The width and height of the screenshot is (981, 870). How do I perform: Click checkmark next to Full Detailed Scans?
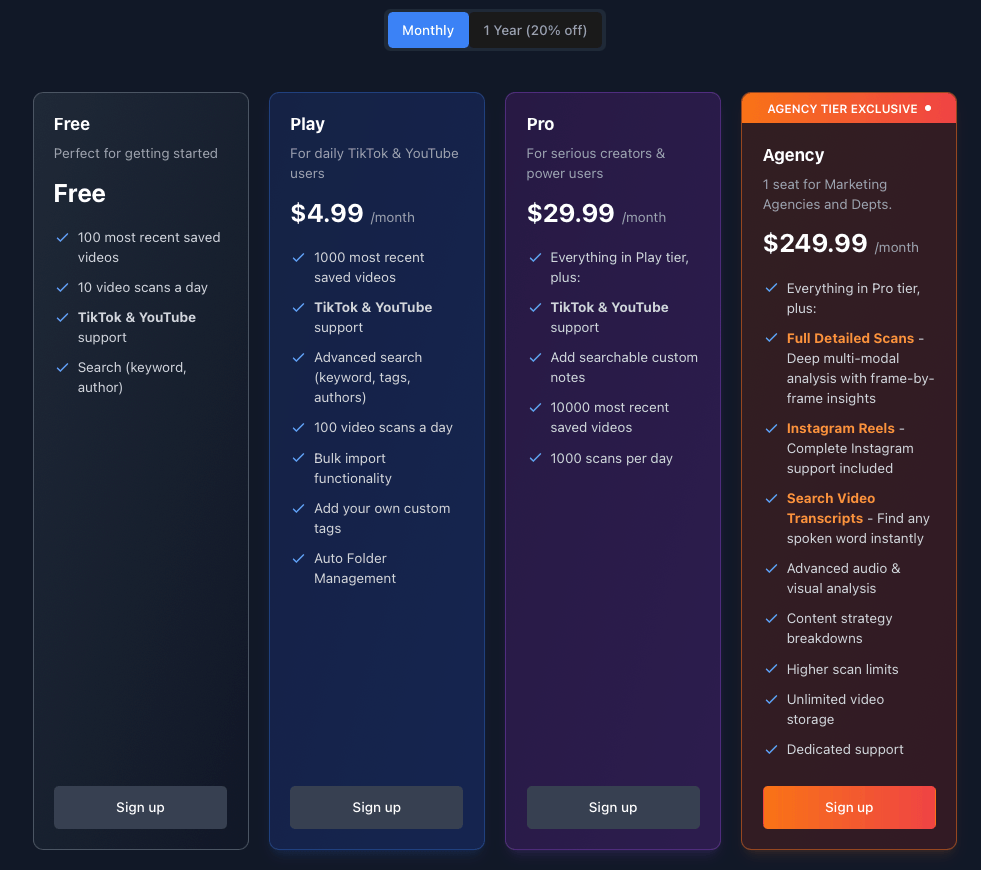(x=771, y=338)
